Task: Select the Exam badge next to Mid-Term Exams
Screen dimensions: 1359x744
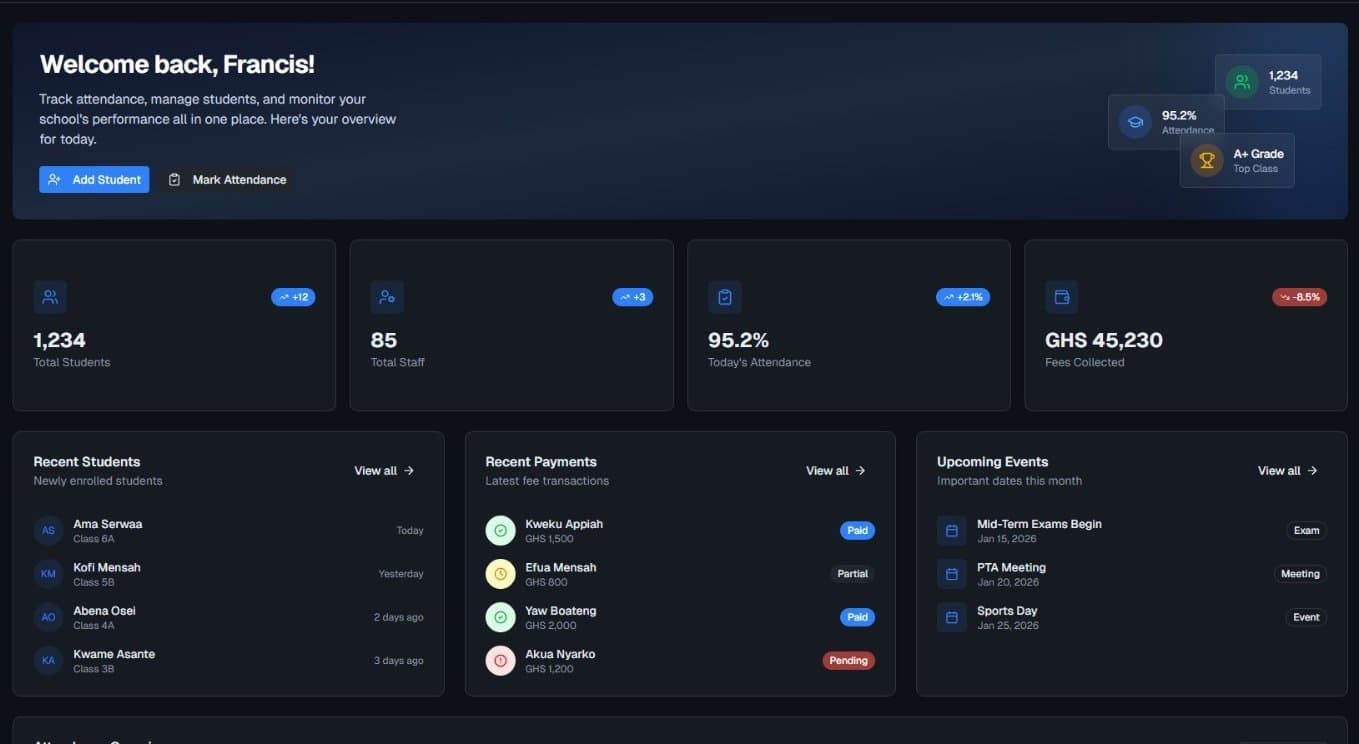Action: click(1305, 530)
